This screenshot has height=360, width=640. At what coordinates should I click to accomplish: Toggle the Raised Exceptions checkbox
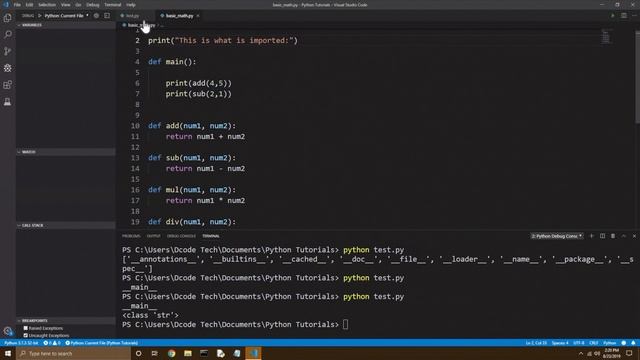26,328
